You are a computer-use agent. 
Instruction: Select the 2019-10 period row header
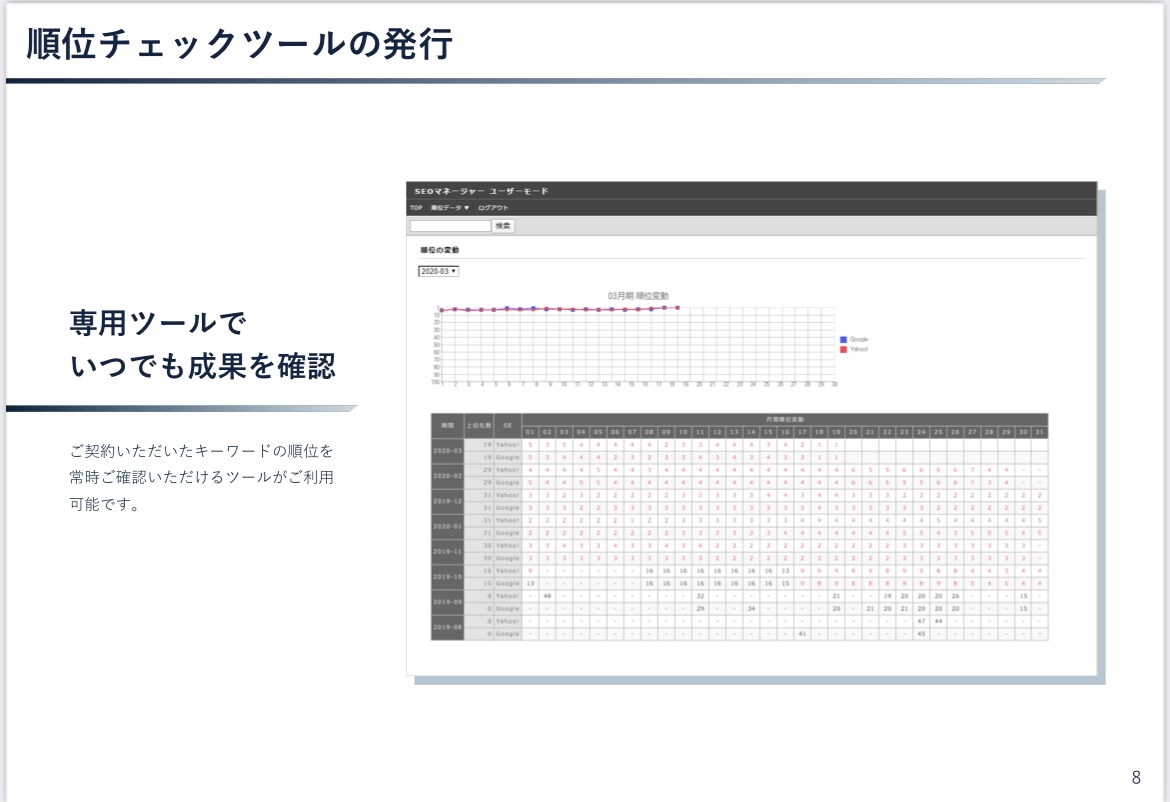point(447,577)
